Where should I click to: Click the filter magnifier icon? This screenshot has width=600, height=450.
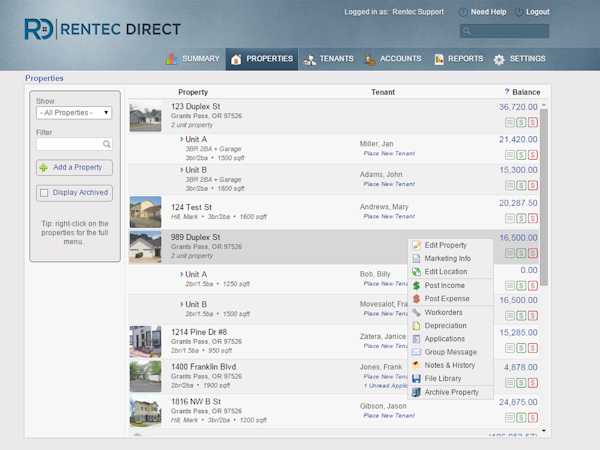[x=106, y=144]
